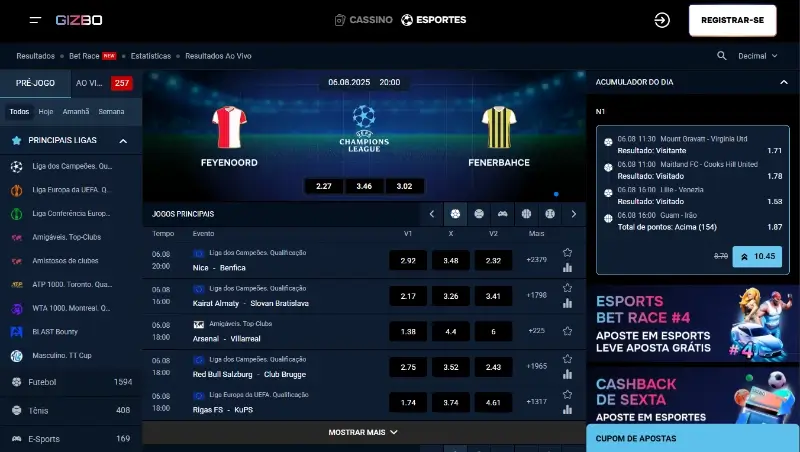
Task: Open ATP 1000 Toronto league
Action: tap(71, 285)
